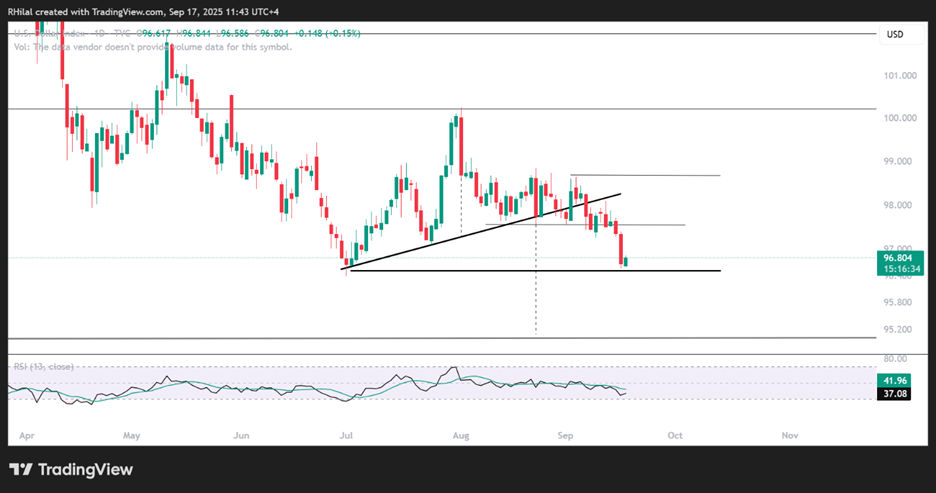Click the Vol indicator legend text
936x493 pixels.
[153, 47]
